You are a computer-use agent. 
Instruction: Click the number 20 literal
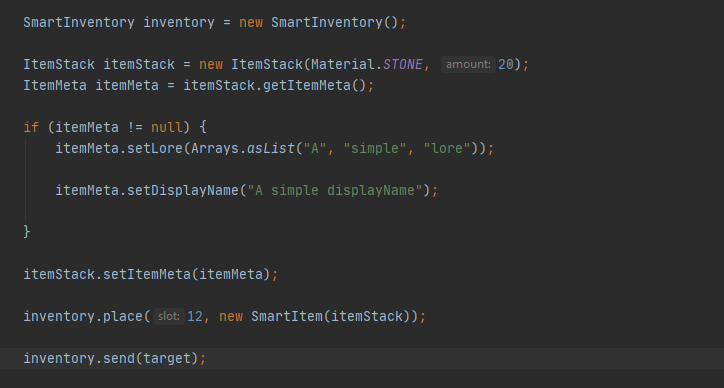tap(506, 65)
